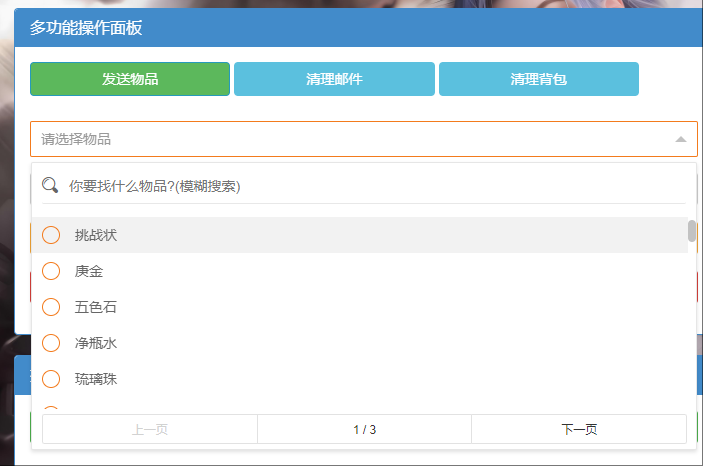Select the 庚金 radio button

pyautogui.click(x=51, y=271)
